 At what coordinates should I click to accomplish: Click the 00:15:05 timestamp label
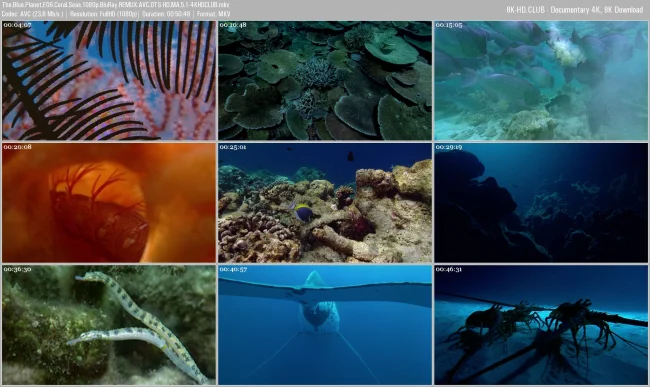click(x=449, y=25)
